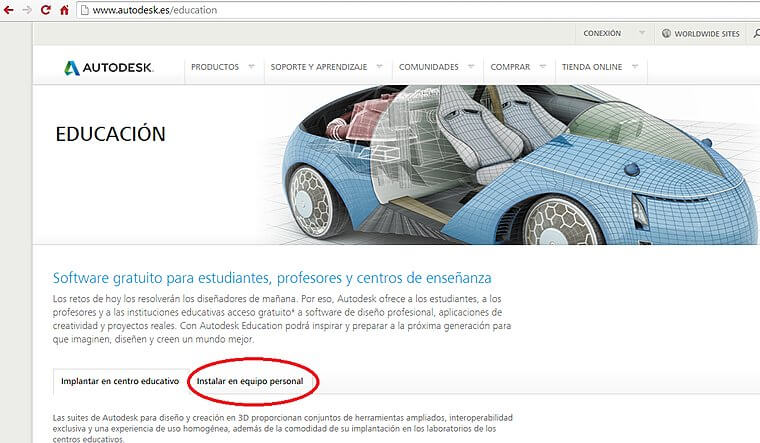Open the Conexión menu
This screenshot has height=443, width=760.
[602, 33]
